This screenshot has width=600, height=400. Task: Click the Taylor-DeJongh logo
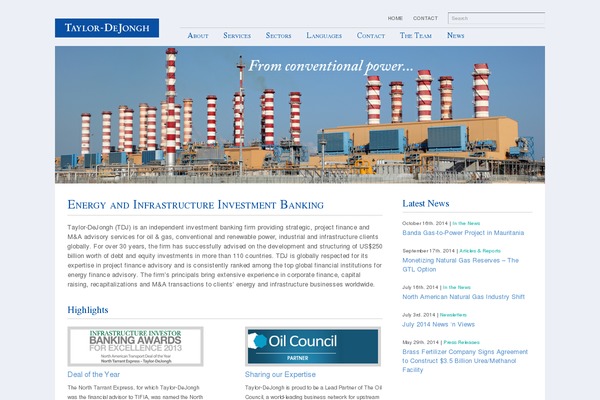(107, 28)
